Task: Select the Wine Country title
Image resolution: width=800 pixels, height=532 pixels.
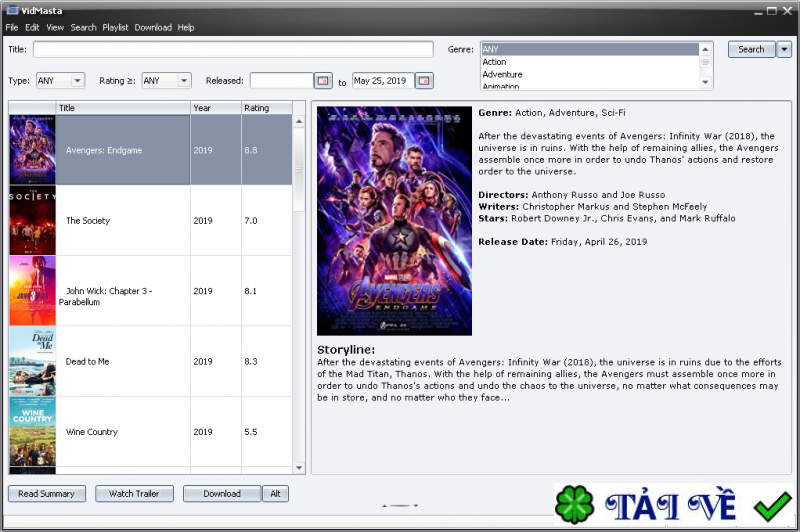Action: [92, 432]
